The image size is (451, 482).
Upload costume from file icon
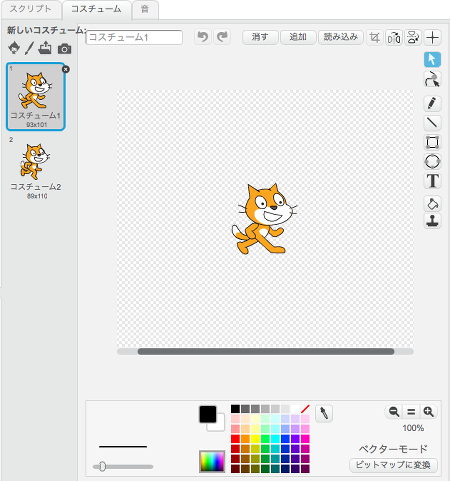[x=45, y=48]
